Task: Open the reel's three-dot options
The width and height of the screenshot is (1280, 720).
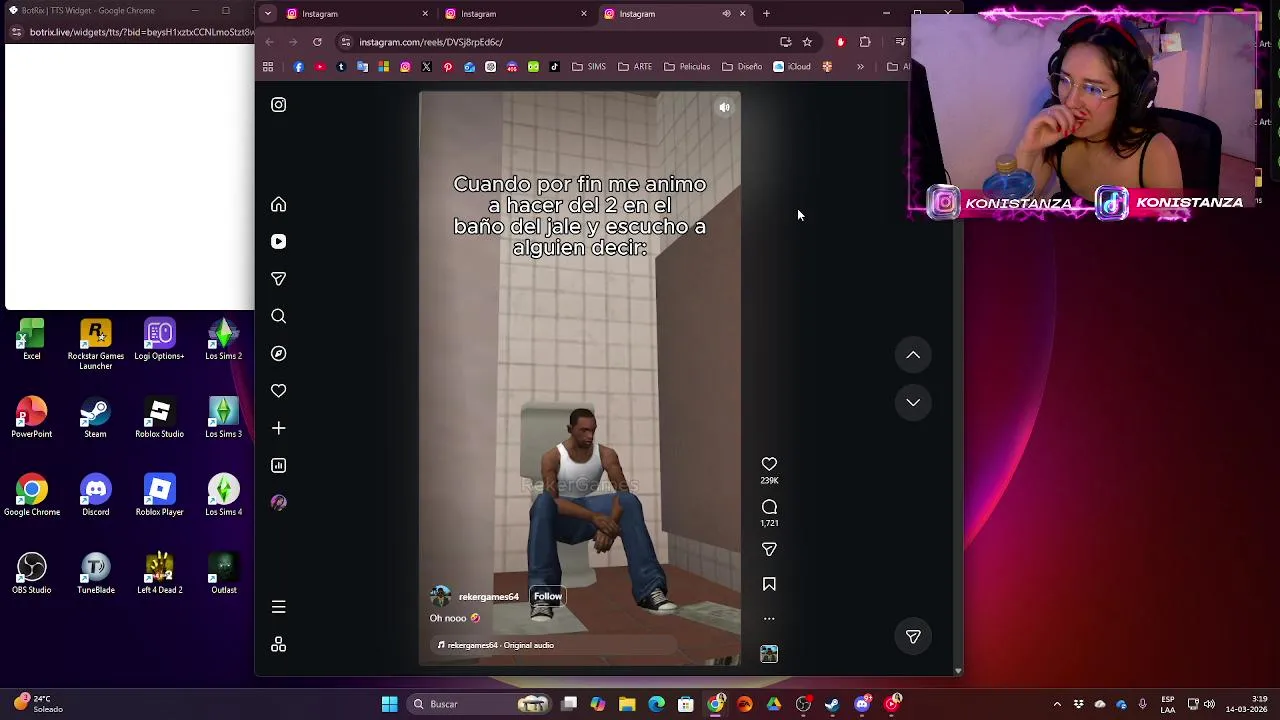Action: tap(769, 619)
